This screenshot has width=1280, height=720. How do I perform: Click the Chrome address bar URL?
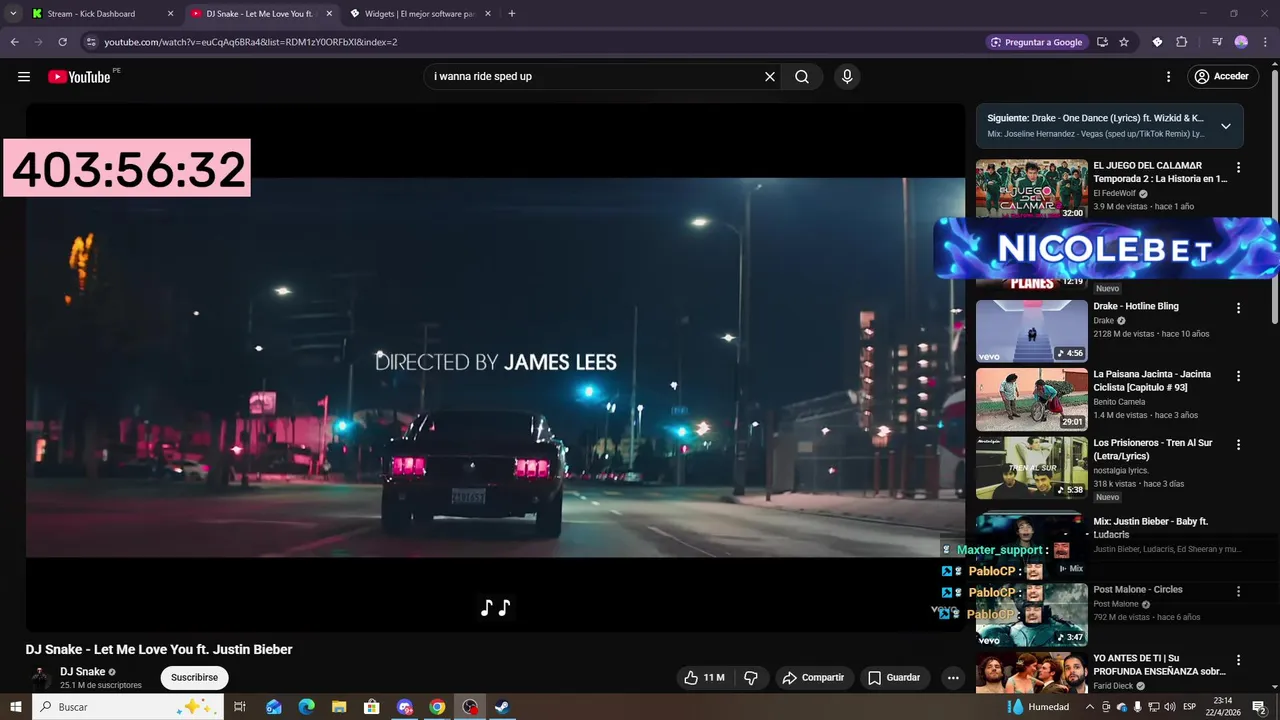click(x=251, y=42)
